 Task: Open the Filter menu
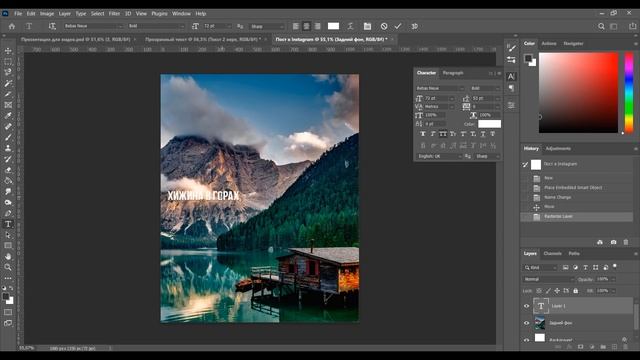(x=114, y=13)
